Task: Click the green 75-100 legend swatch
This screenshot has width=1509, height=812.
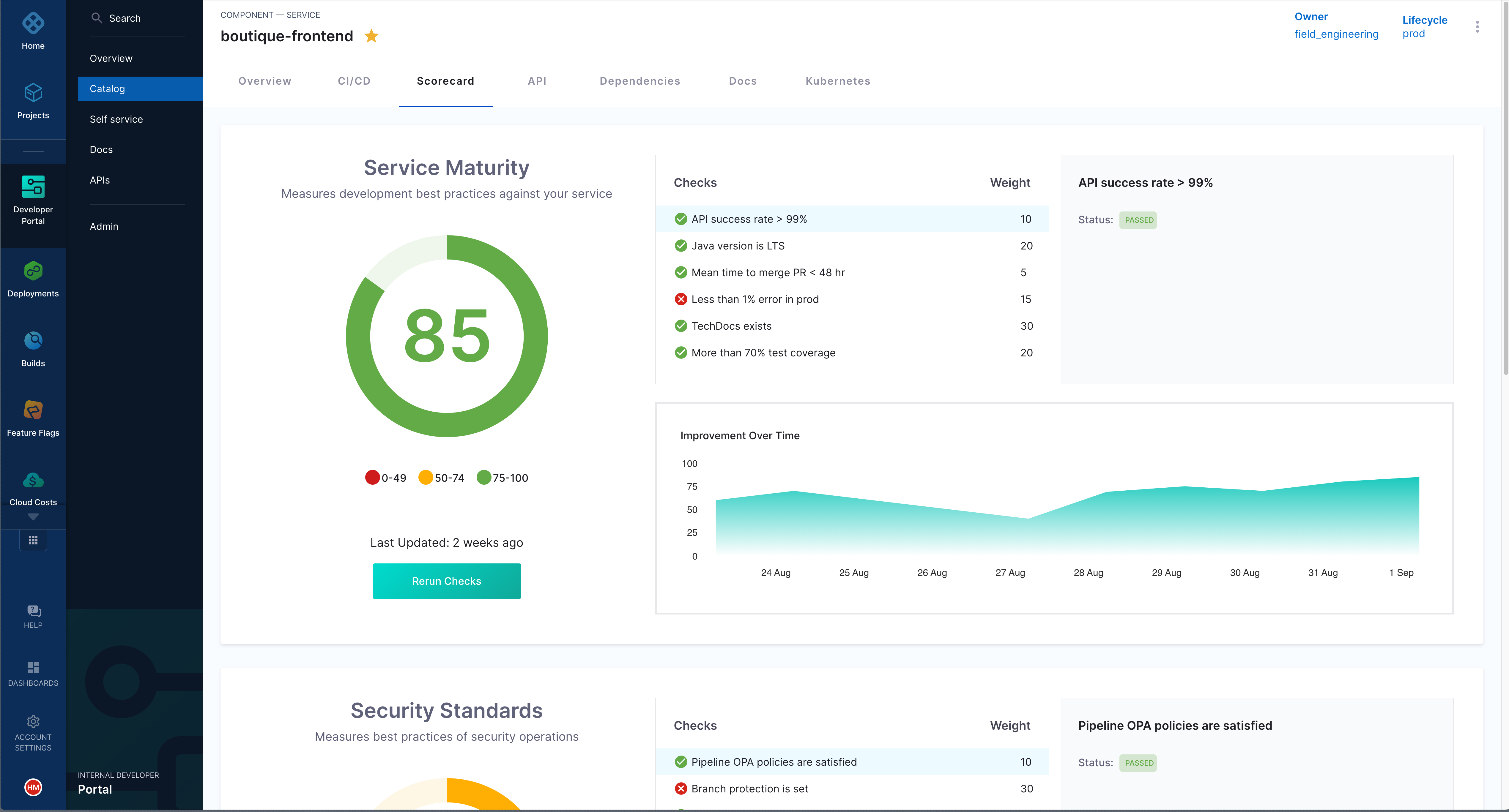Action: (483, 478)
